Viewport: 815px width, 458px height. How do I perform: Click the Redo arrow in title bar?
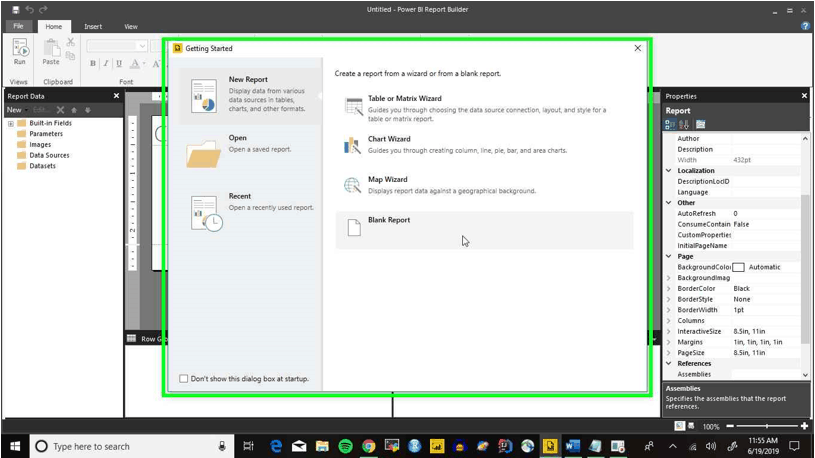[43, 9]
